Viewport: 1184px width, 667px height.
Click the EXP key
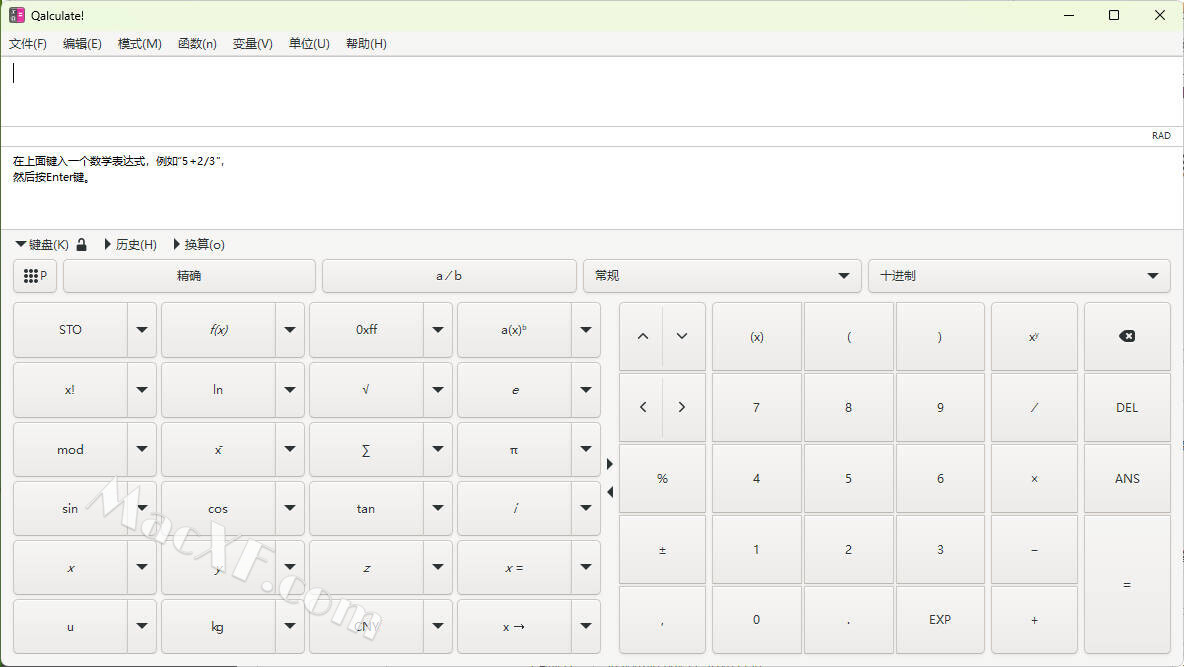[x=940, y=619]
